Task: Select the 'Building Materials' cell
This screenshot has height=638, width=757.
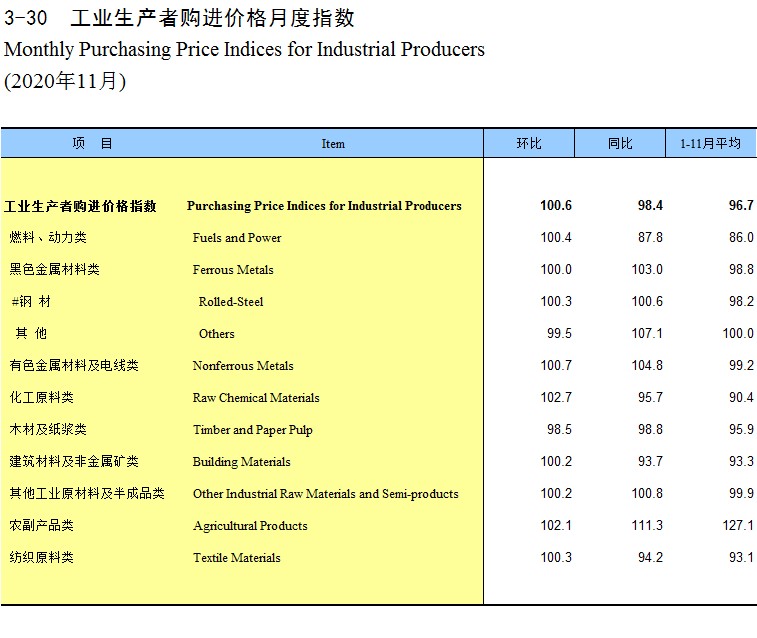Action: [242, 462]
